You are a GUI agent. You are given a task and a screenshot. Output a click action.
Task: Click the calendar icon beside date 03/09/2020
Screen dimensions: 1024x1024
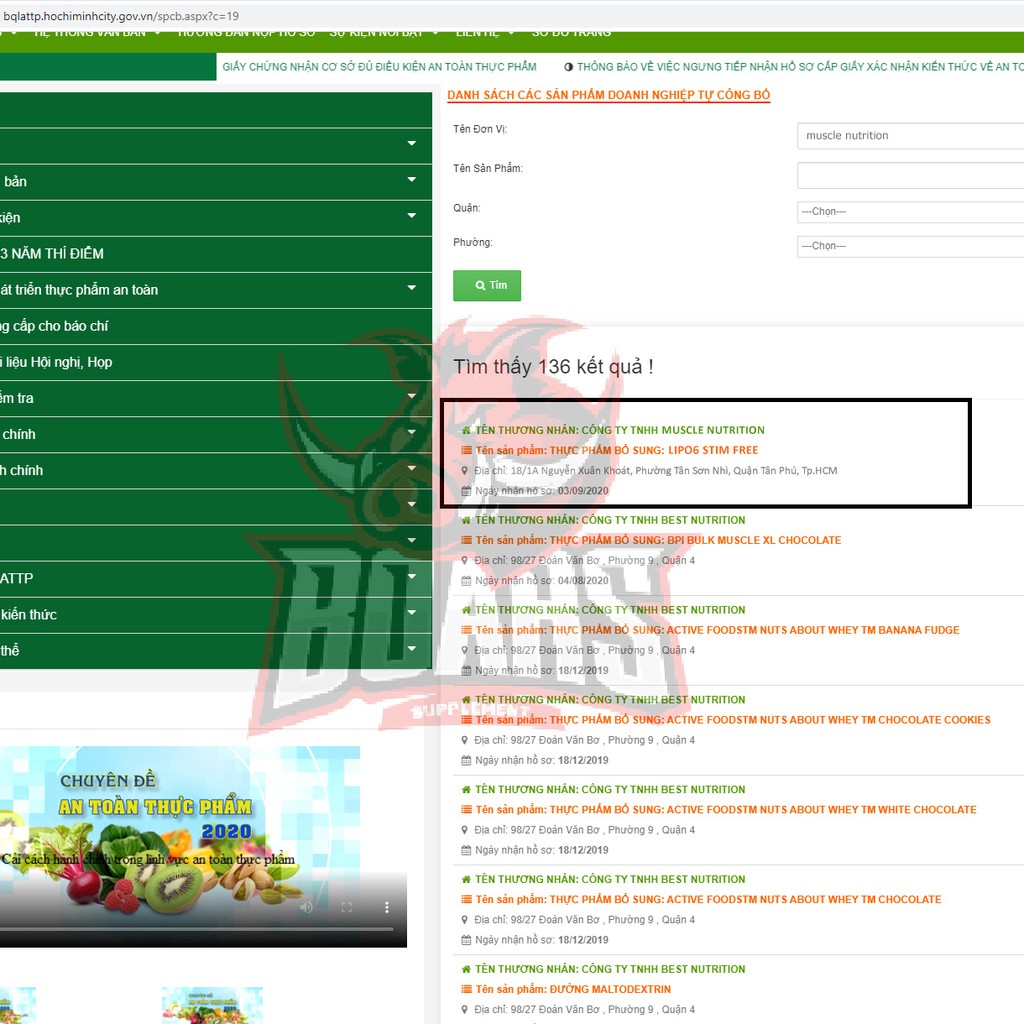(466, 491)
